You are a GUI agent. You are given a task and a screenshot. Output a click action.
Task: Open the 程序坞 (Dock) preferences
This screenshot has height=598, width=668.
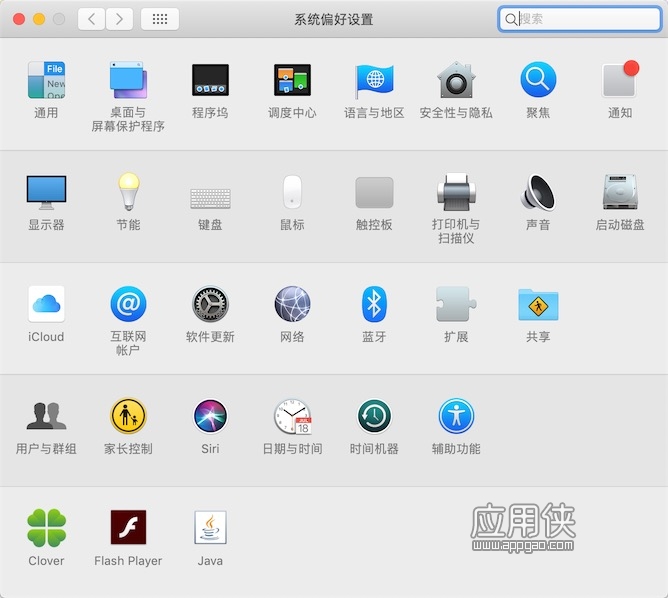(210, 80)
